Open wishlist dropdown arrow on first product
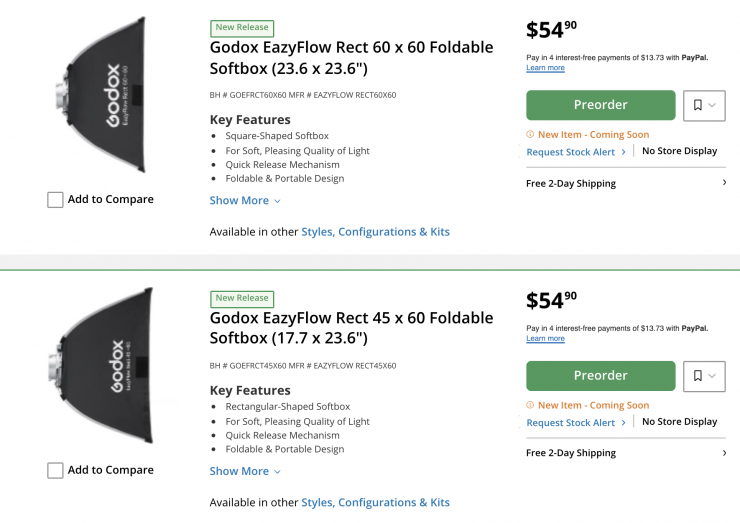Viewport: 740px width, 523px height. tap(713, 105)
